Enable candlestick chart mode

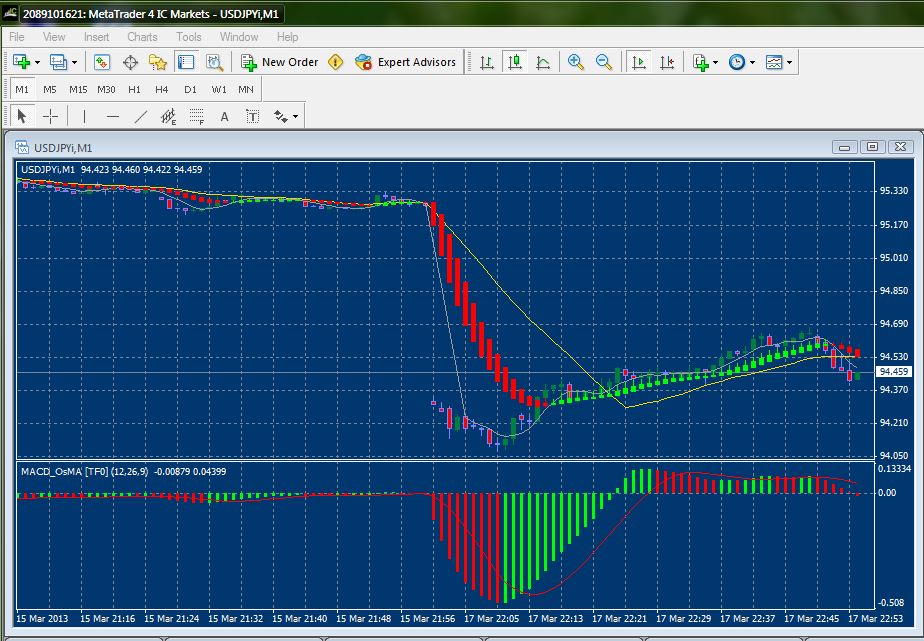click(515, 62)
